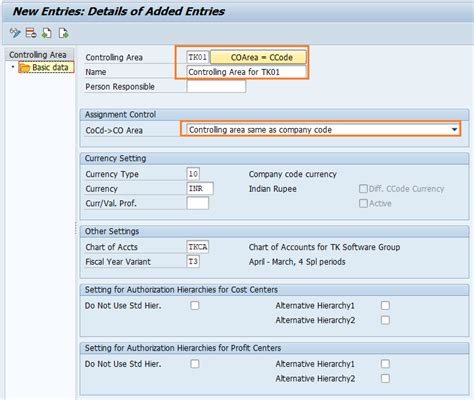Click the Name field for controlling area
This screenshot has width=474, height=400.
pyautogui.click(x=246, y=72)
